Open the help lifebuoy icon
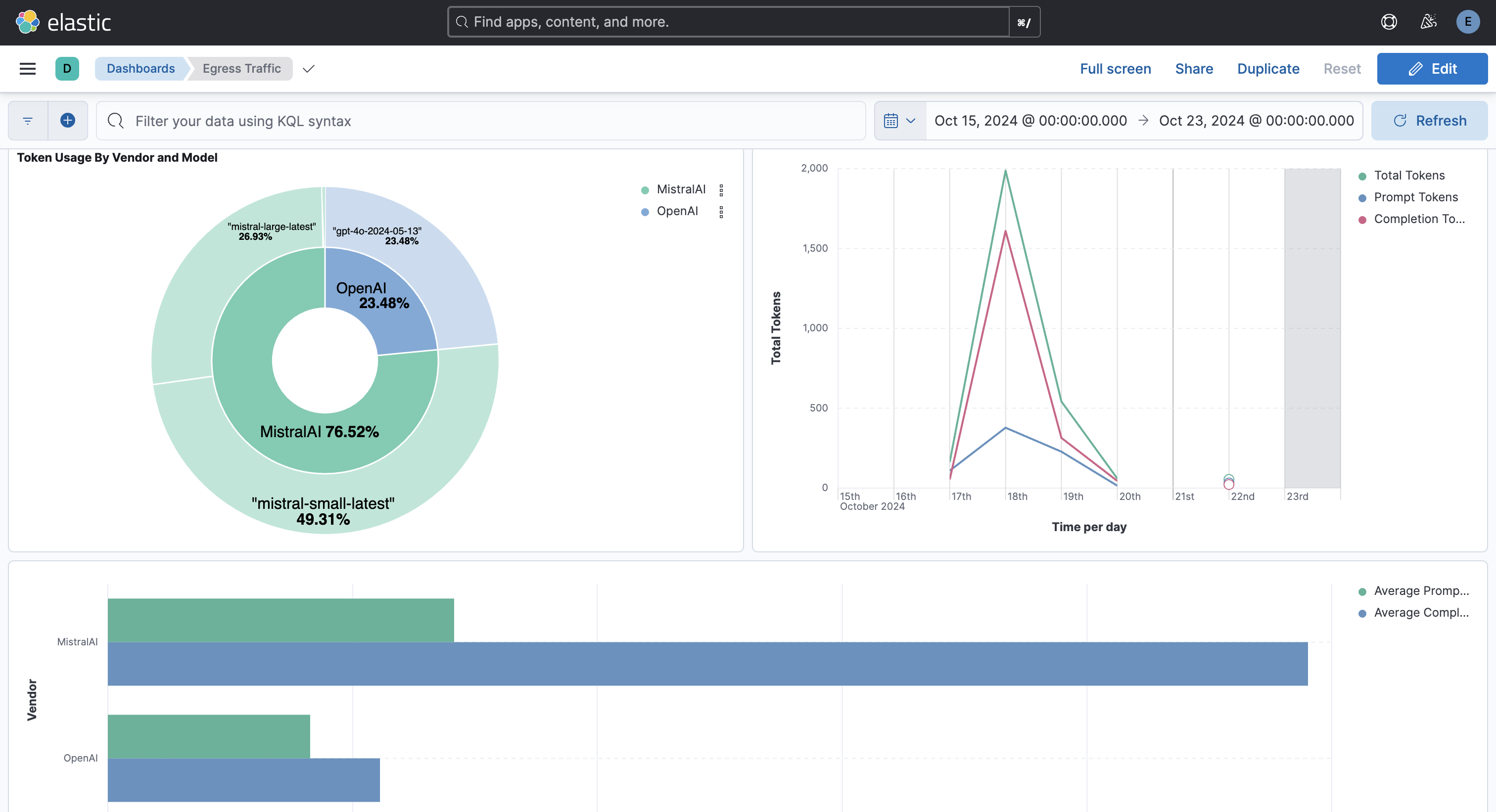The width and height of the screenshot is (1496, 812). click(1389, 22)
